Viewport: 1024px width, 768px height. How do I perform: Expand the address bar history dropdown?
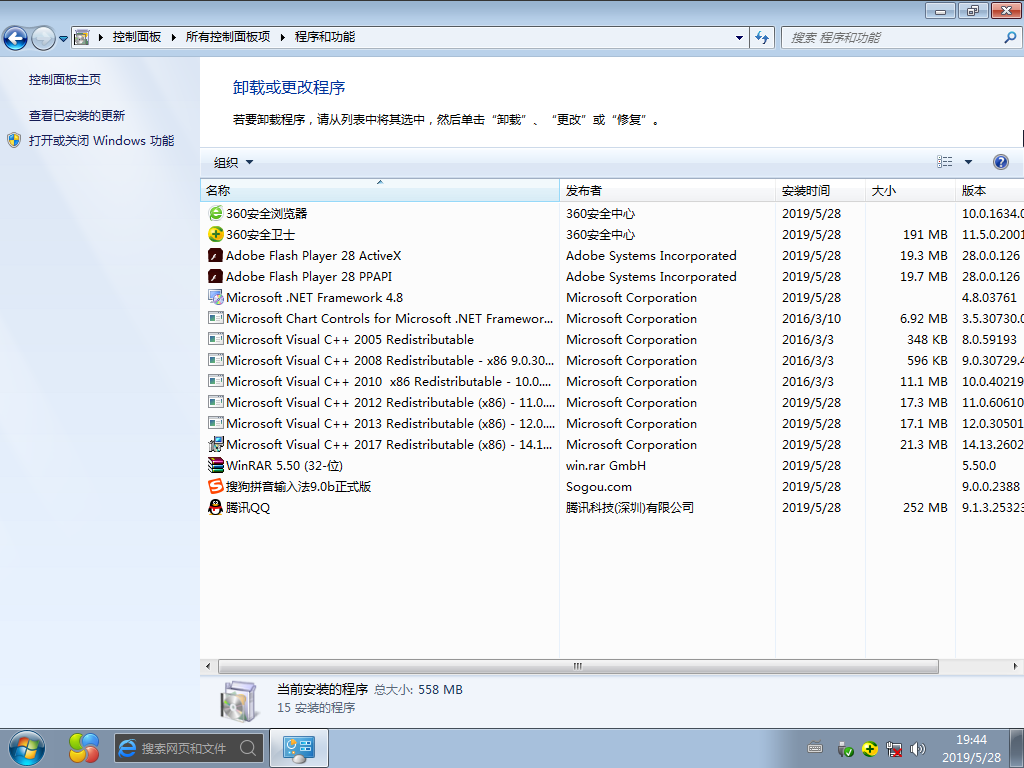point(739,37)
